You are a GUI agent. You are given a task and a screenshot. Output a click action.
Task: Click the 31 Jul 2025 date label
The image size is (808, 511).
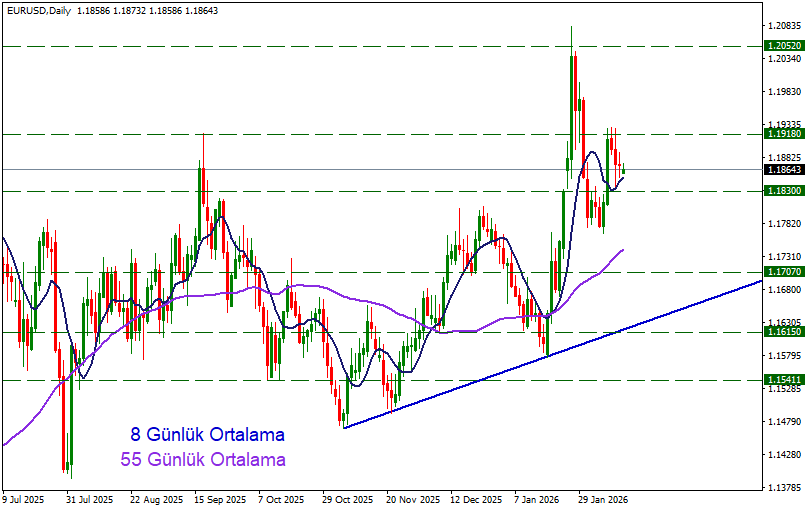click(x=91, y=498)
